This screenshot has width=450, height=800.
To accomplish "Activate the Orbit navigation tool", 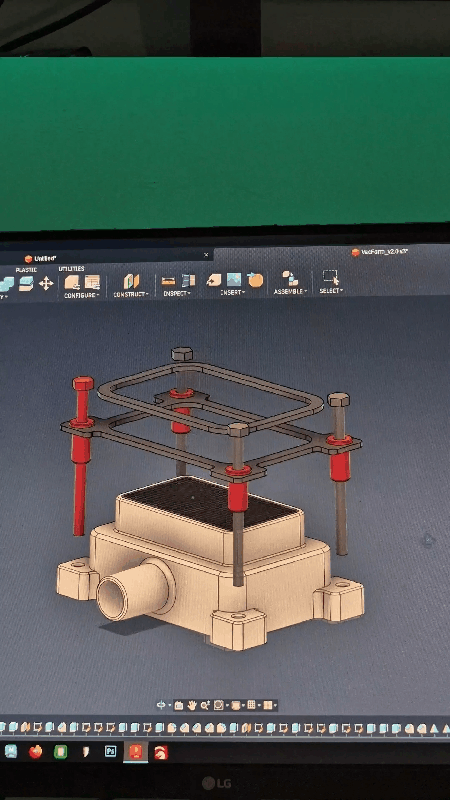I will 161,705.
